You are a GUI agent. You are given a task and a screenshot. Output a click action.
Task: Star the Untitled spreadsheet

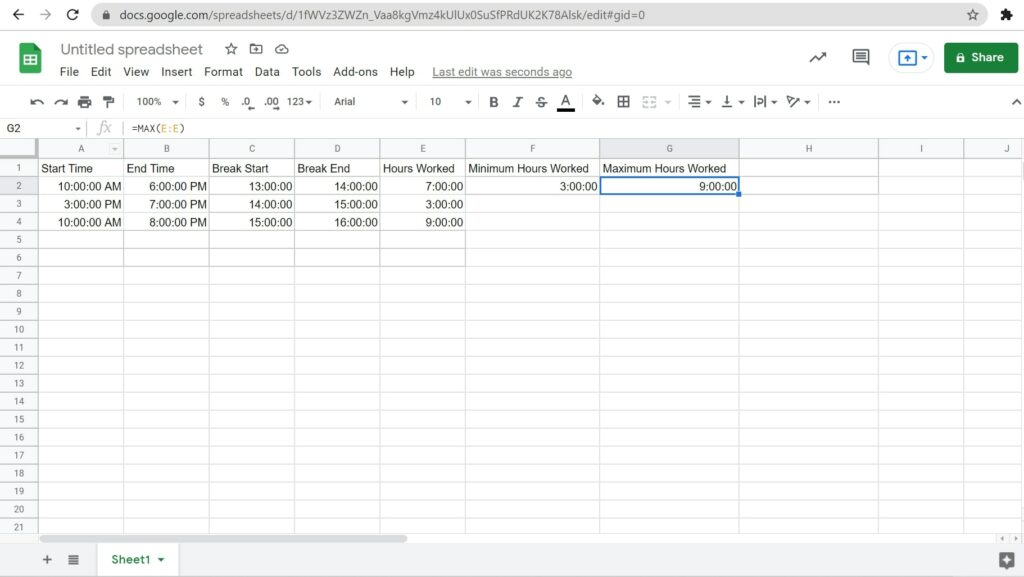coord(231,49)
